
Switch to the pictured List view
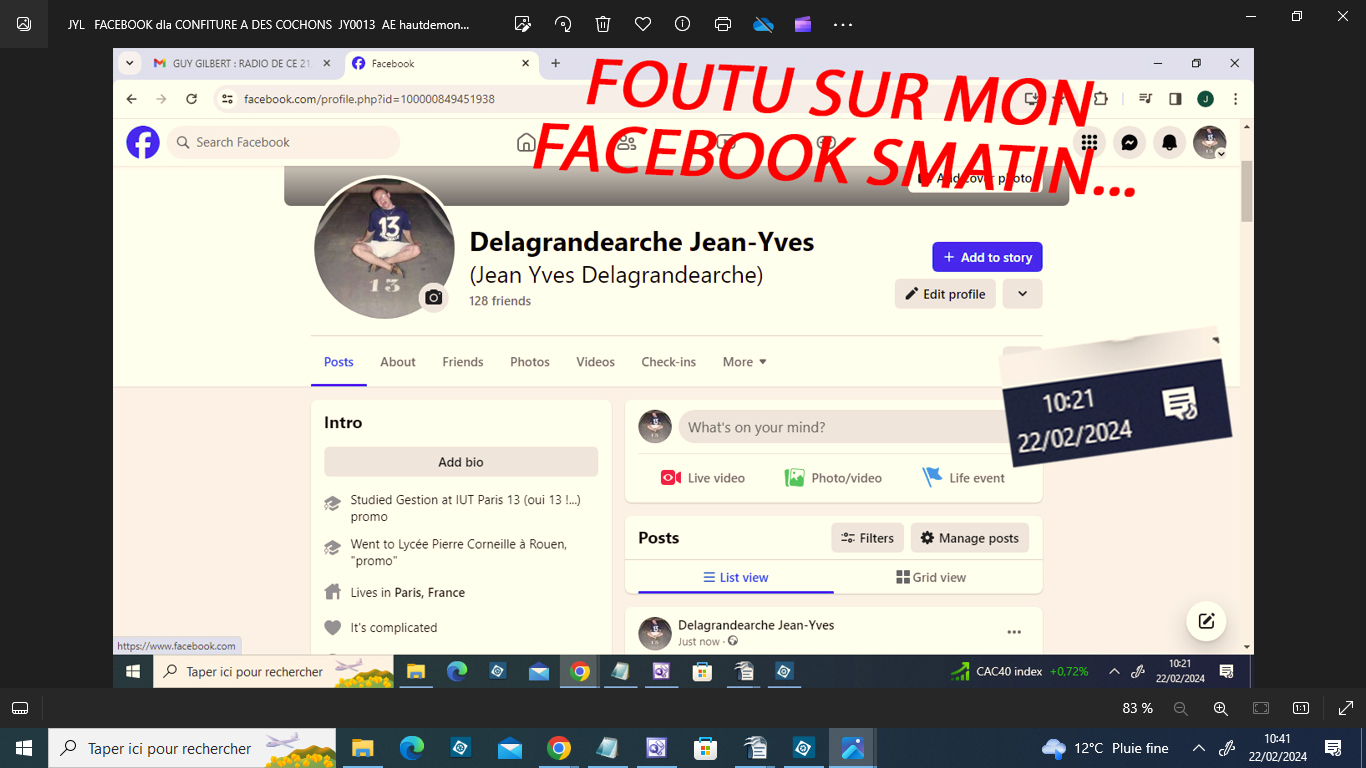[736, 577]
